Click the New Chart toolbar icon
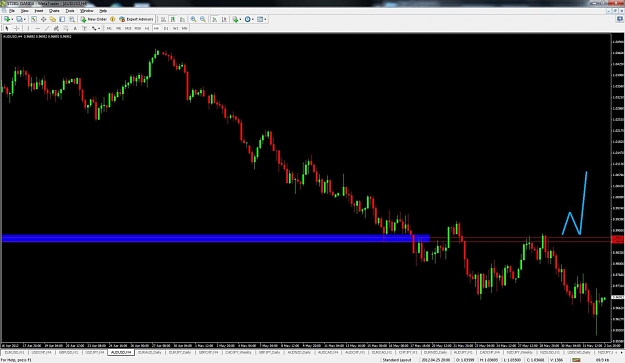The width and height of the screenshot is (625, 363). [x=7, y=19]
